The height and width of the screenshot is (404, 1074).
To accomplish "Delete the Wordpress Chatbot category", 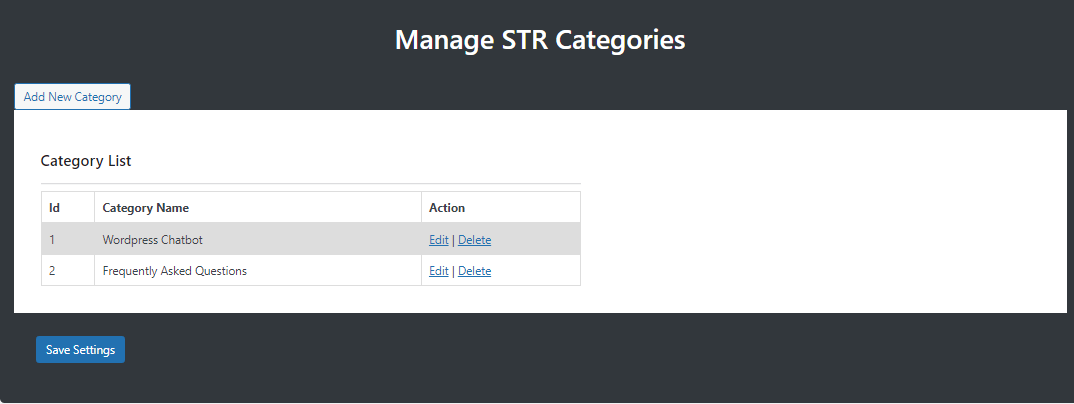I will (474, 240).
